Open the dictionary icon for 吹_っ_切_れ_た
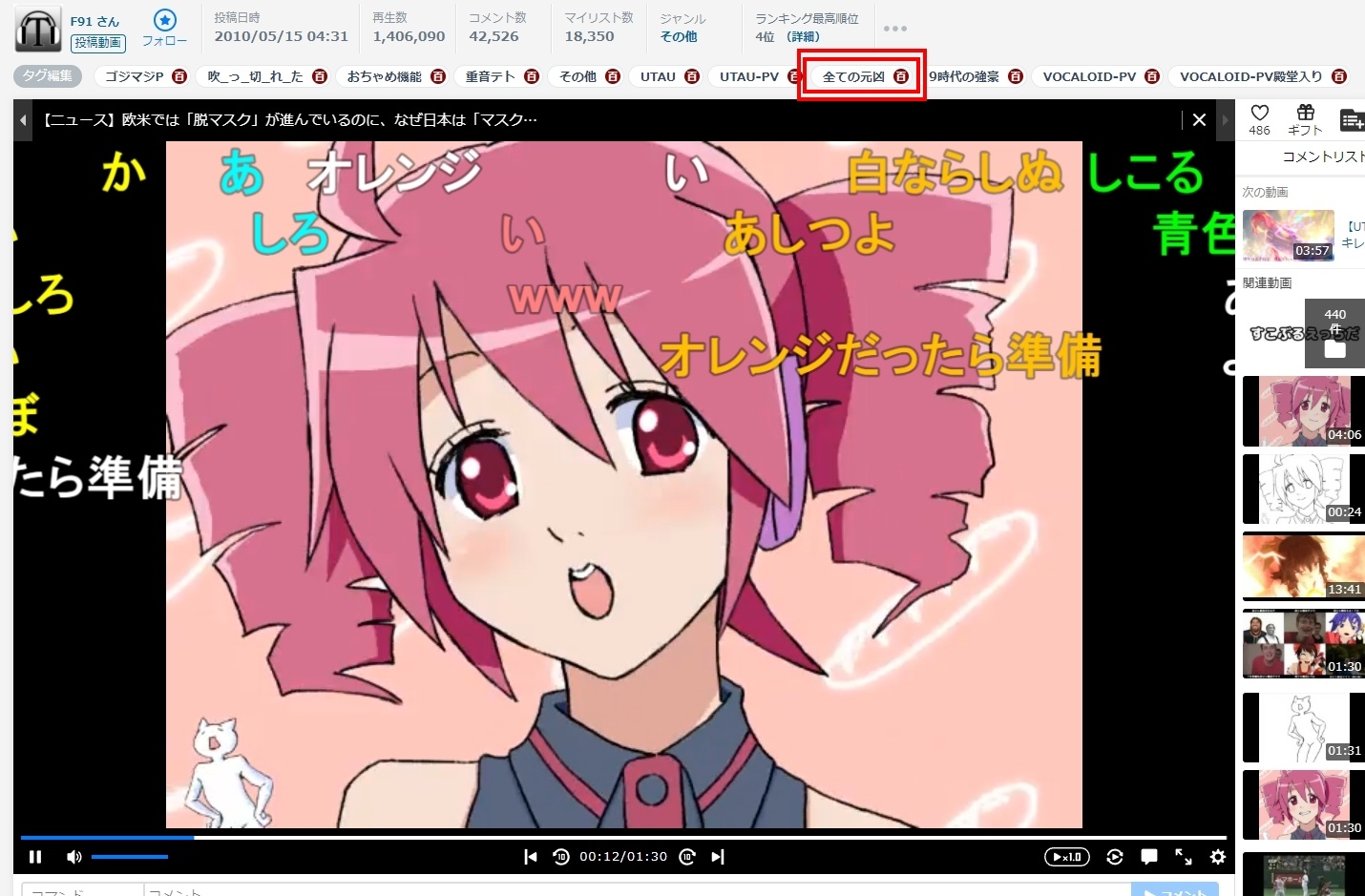Image resolution: width=1365 pixels, height=896 pixels. (x=320, y=76)
